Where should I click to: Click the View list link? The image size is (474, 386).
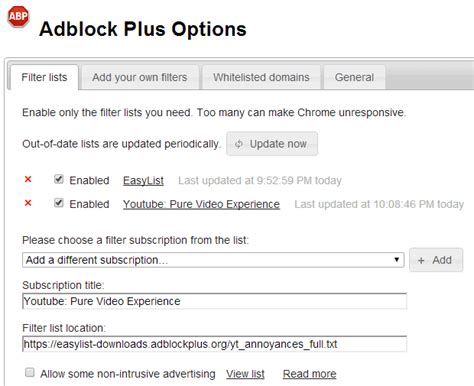[245, 374]
